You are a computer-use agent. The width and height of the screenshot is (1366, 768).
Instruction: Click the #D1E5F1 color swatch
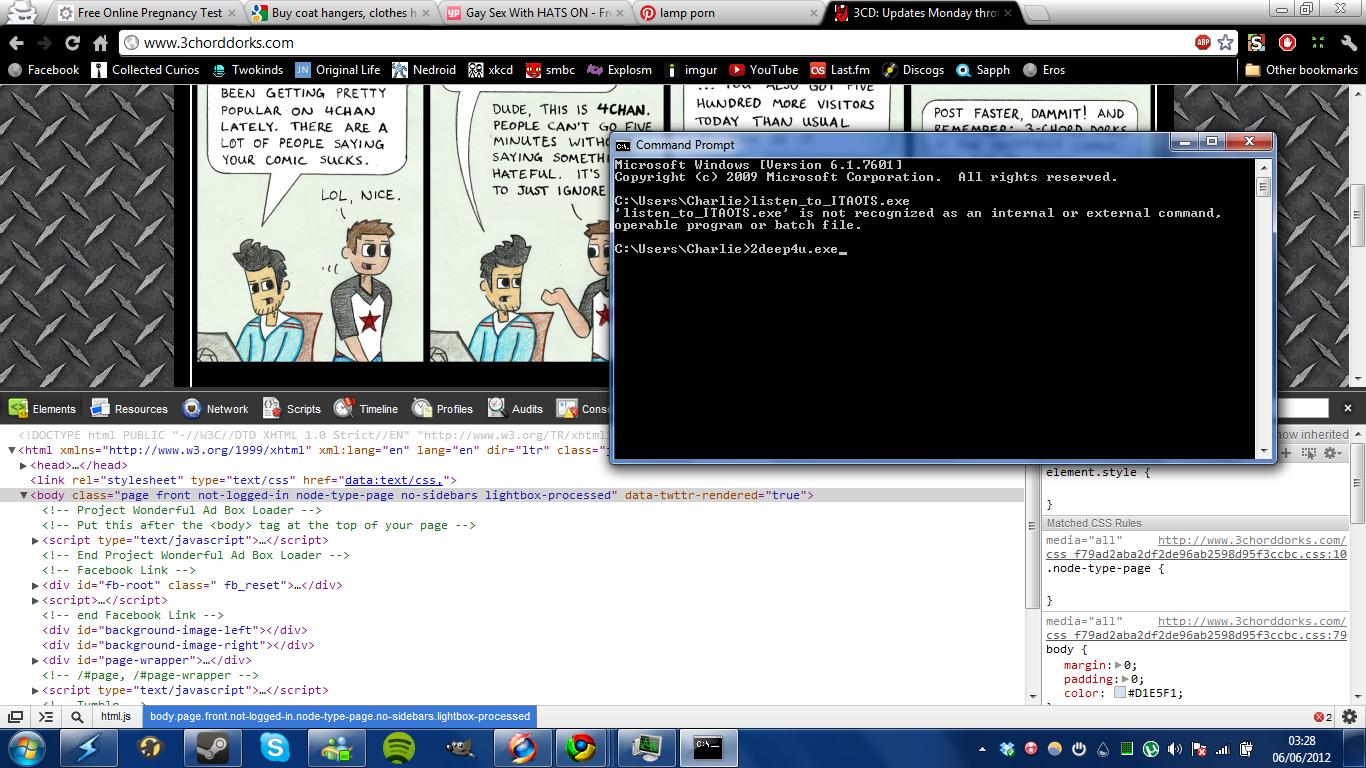click(1120, 693)
